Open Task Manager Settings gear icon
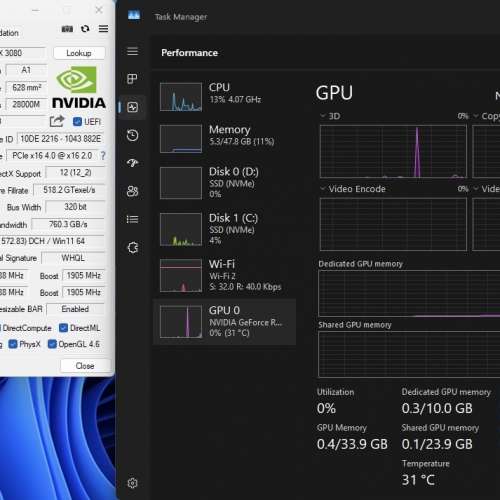 (x=132, y=483)
